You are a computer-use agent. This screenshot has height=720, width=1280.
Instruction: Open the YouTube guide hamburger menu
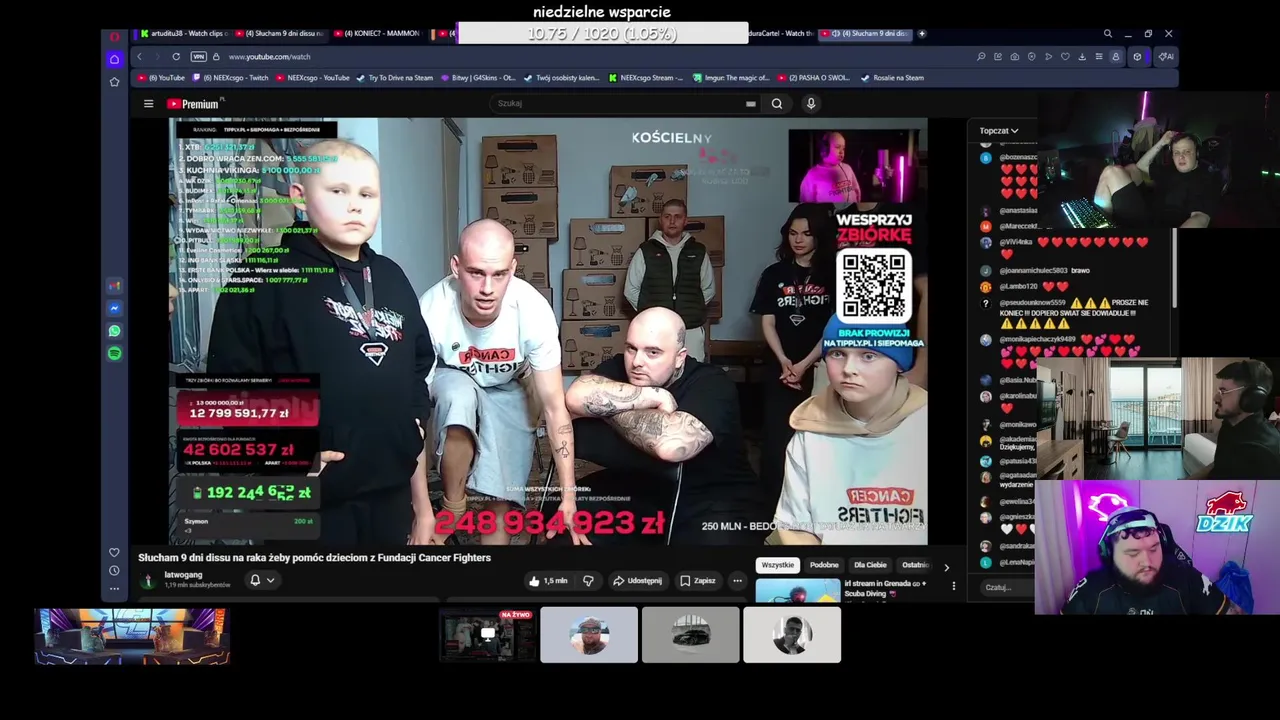148,104
